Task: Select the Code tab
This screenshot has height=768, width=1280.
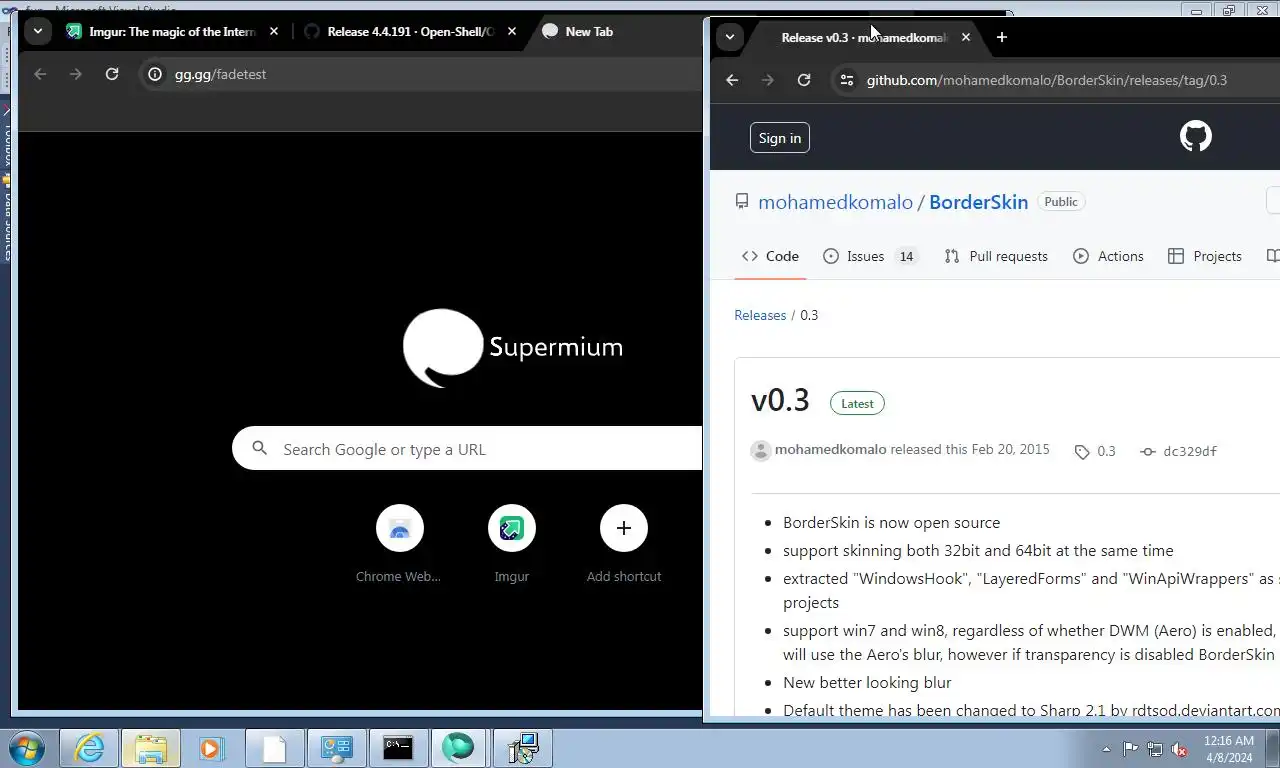Action: [x=770, y=256]
